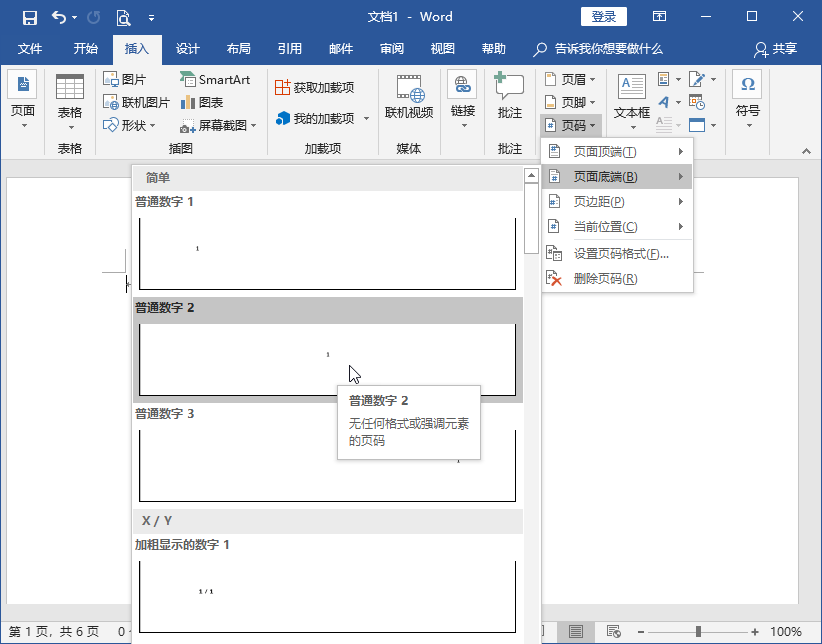Open the Header (页眉) dropdown
Image resolution: width=822 pixels, height=644 pixels.
click(x=570, y=79)
